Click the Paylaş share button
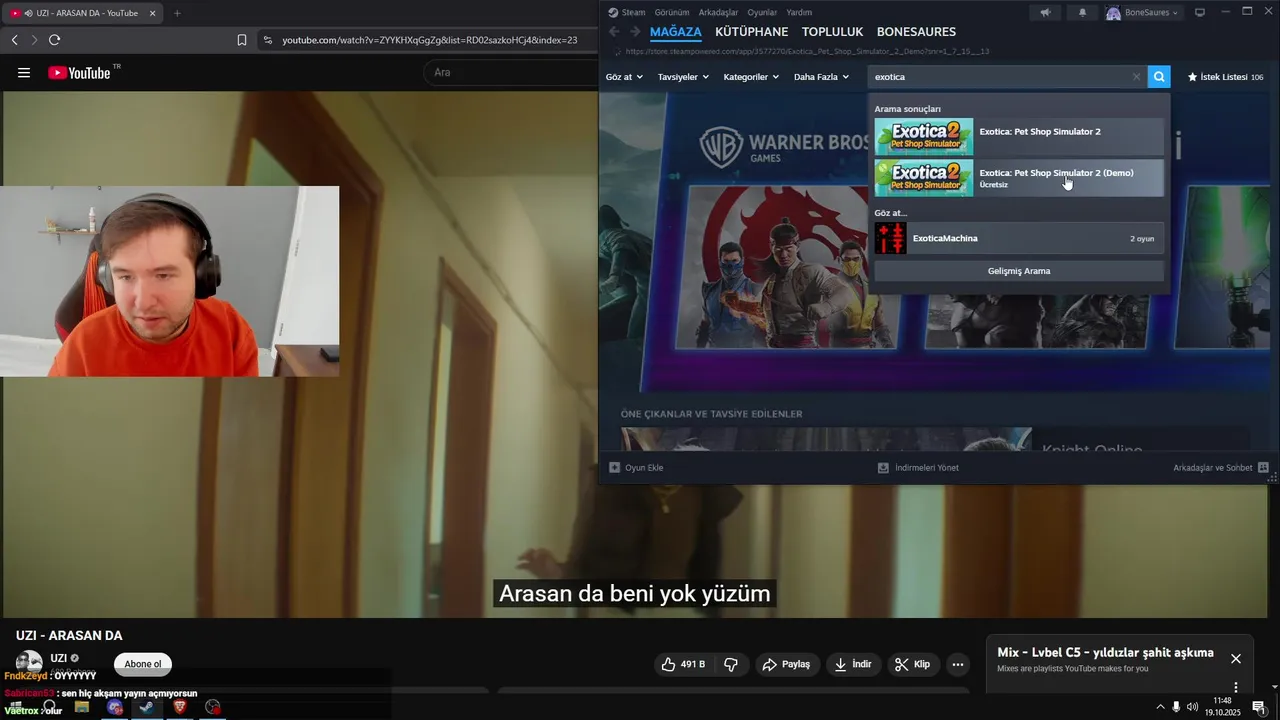This screenshot has height=720, width=1280. point(786,664)
